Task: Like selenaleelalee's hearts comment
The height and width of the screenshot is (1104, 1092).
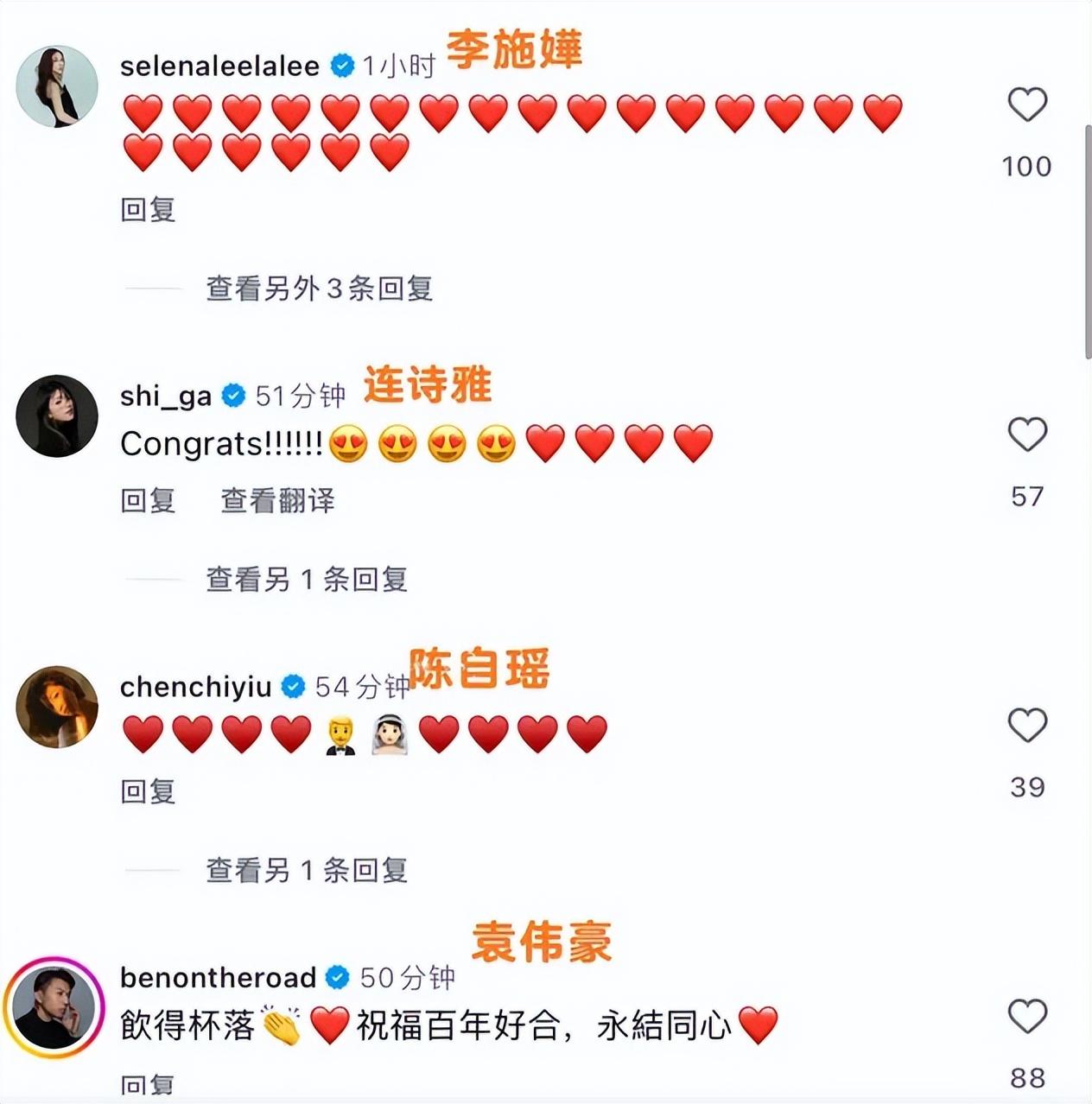Action: coord(1027,105)
